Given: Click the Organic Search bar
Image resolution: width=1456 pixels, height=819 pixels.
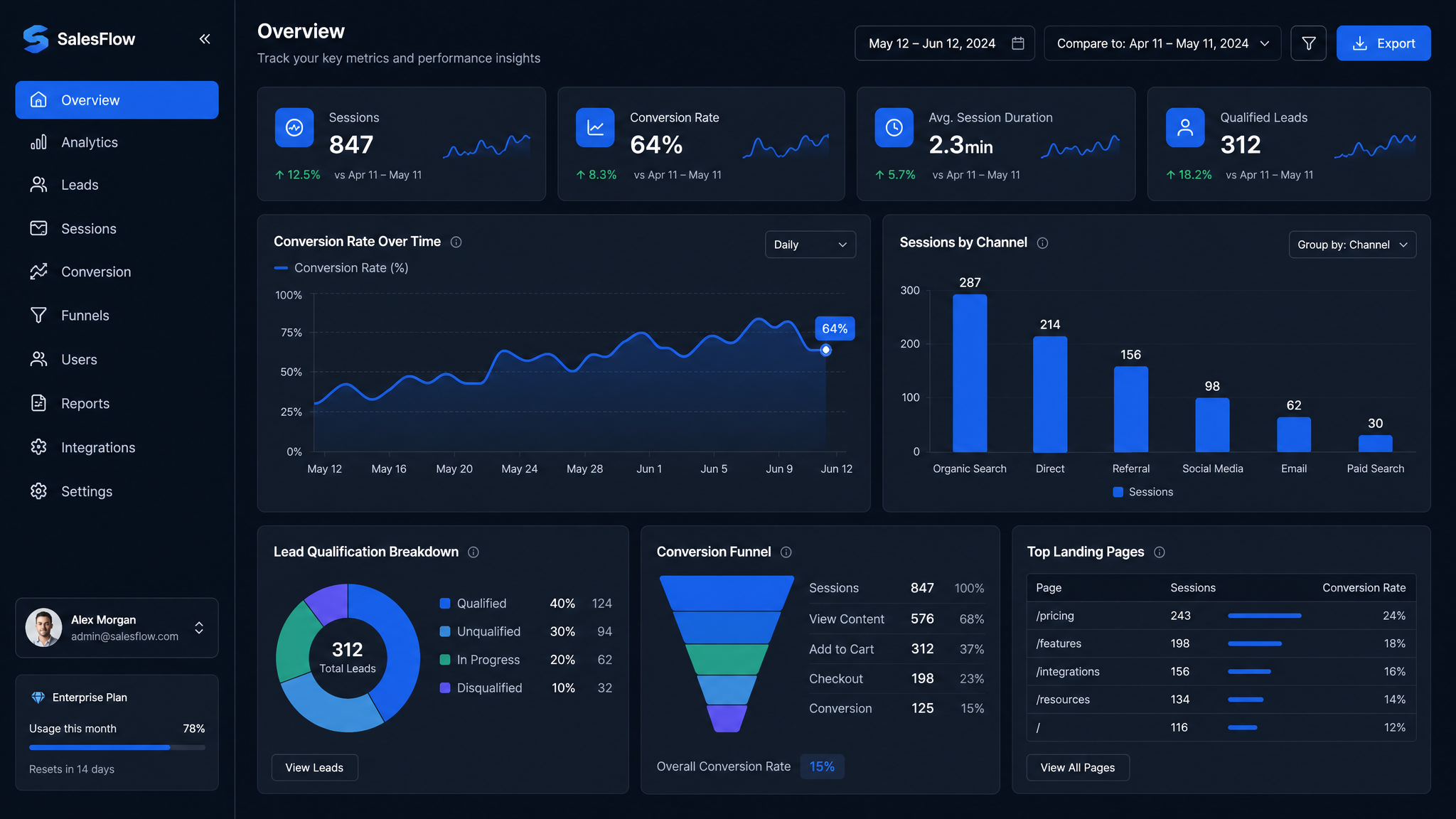Looking at the screenshot, I should tap(970, 373).
